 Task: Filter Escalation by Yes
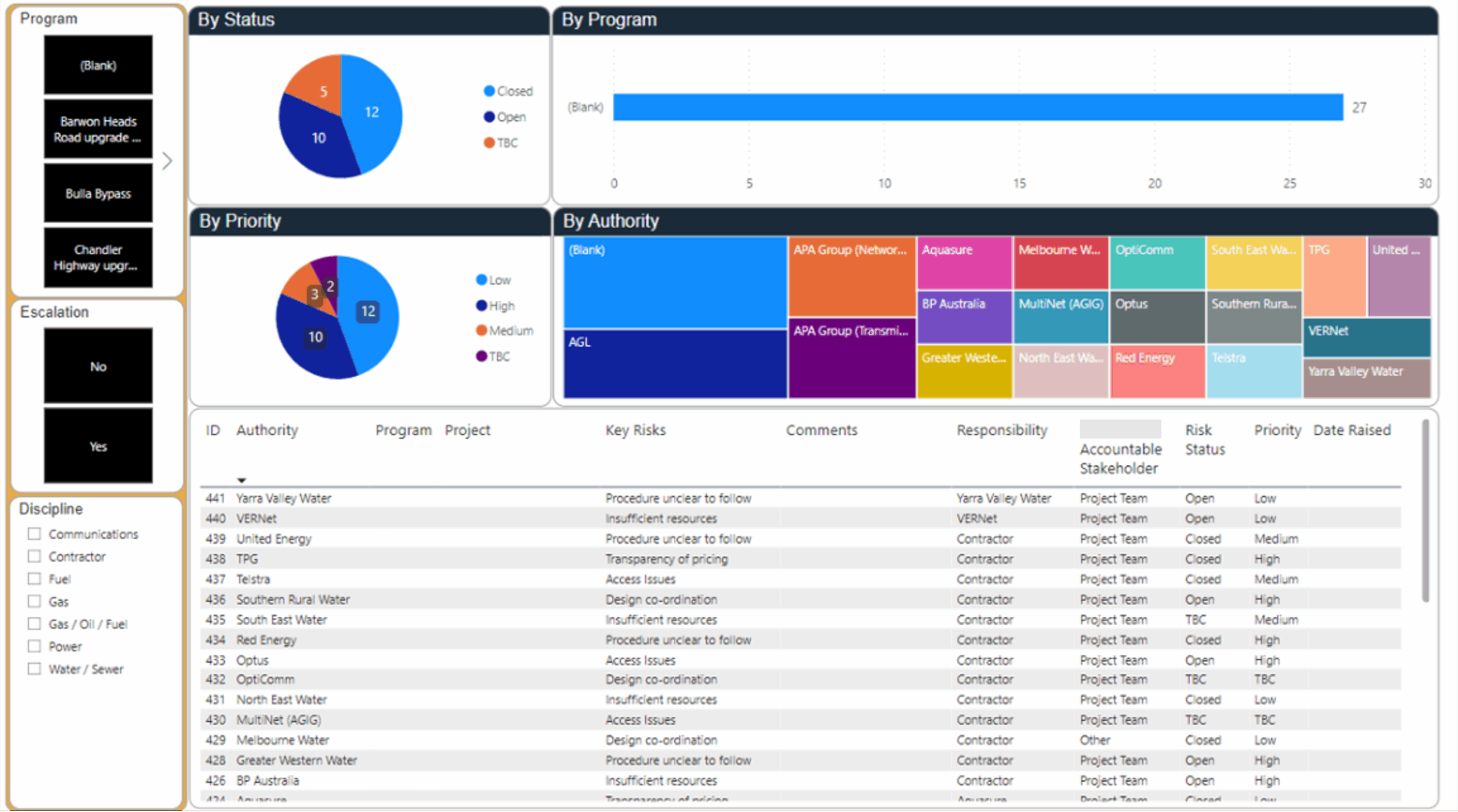point(98,446)
